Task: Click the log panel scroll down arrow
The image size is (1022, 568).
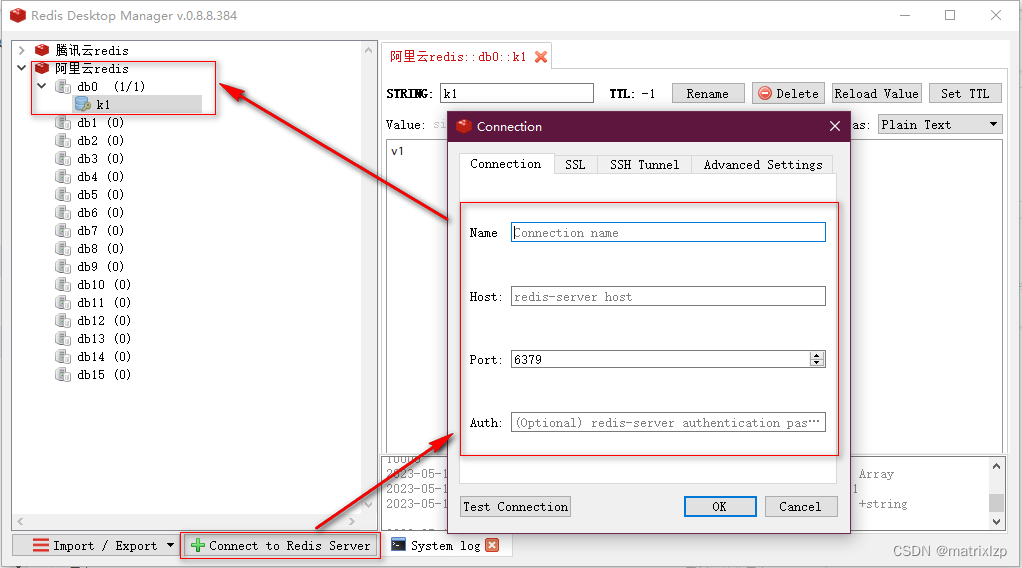Action: click(x=996, y=521)
